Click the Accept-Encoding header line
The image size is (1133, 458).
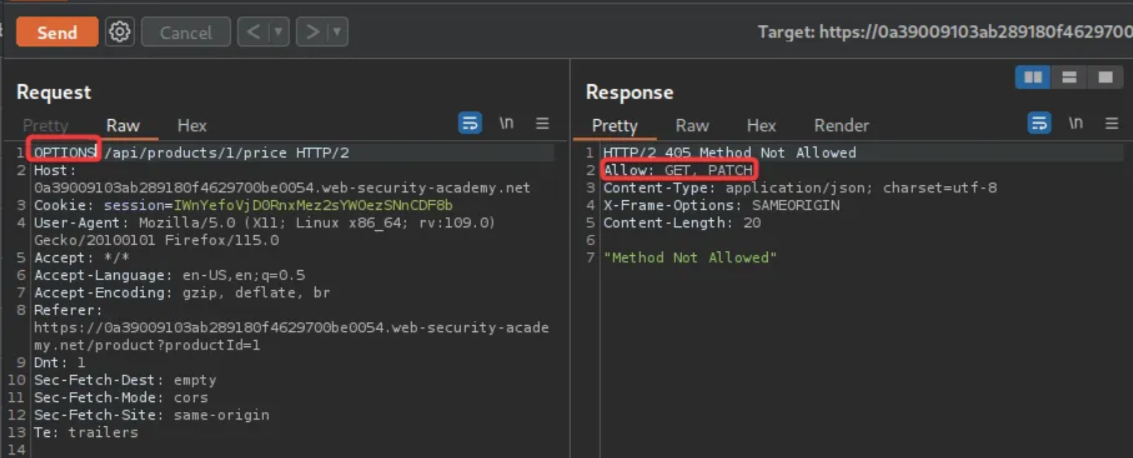[x=182, y=293]
